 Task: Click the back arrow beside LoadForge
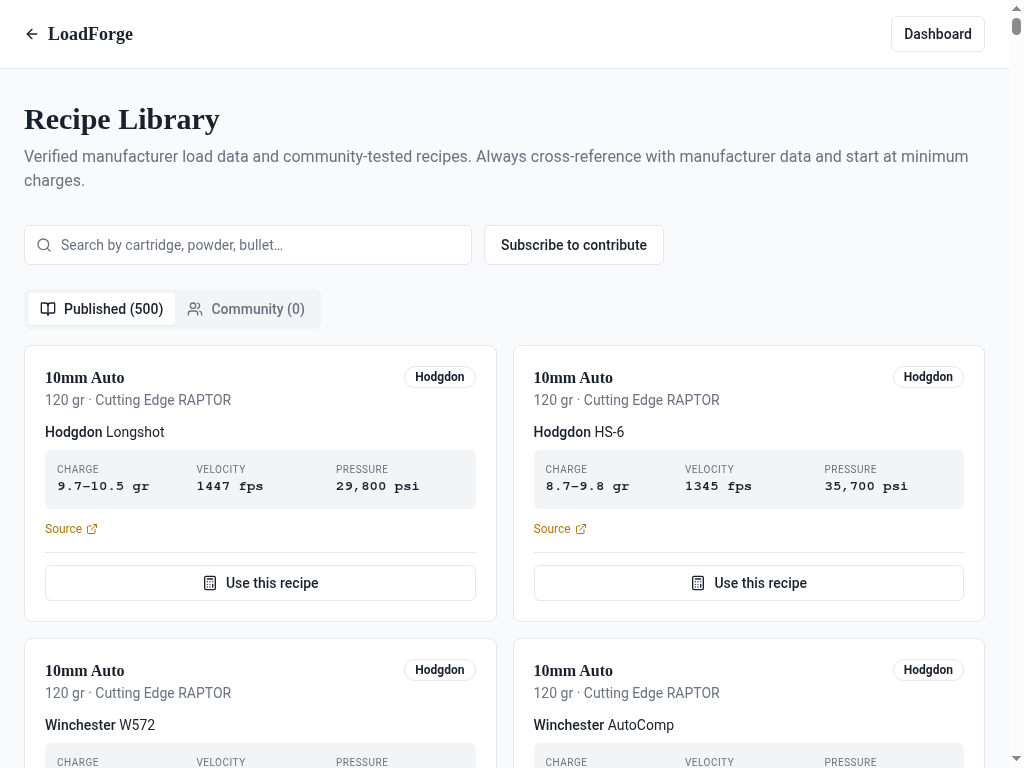(31, 34)
